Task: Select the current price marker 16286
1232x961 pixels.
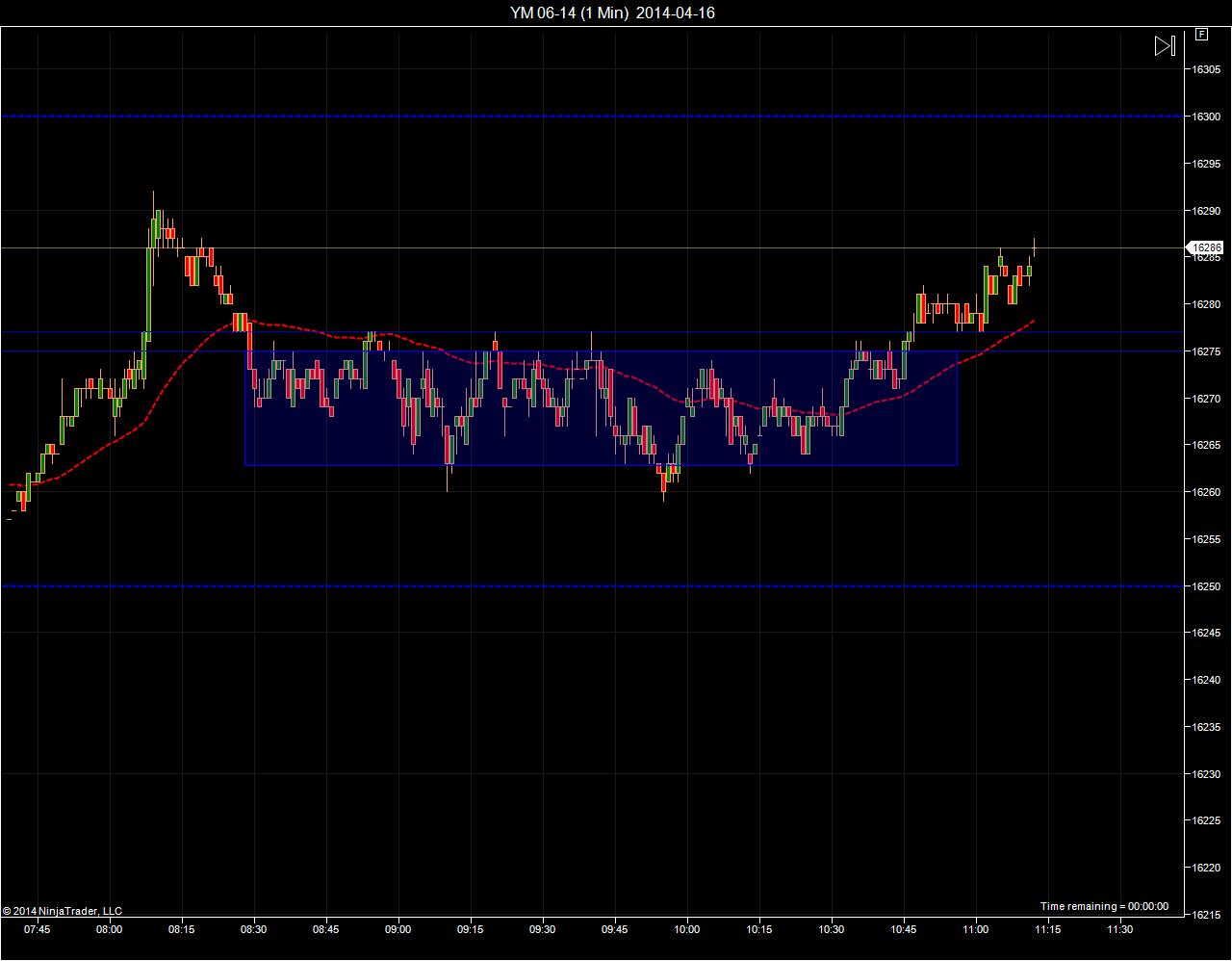Action: click(x=1207, y=247)
